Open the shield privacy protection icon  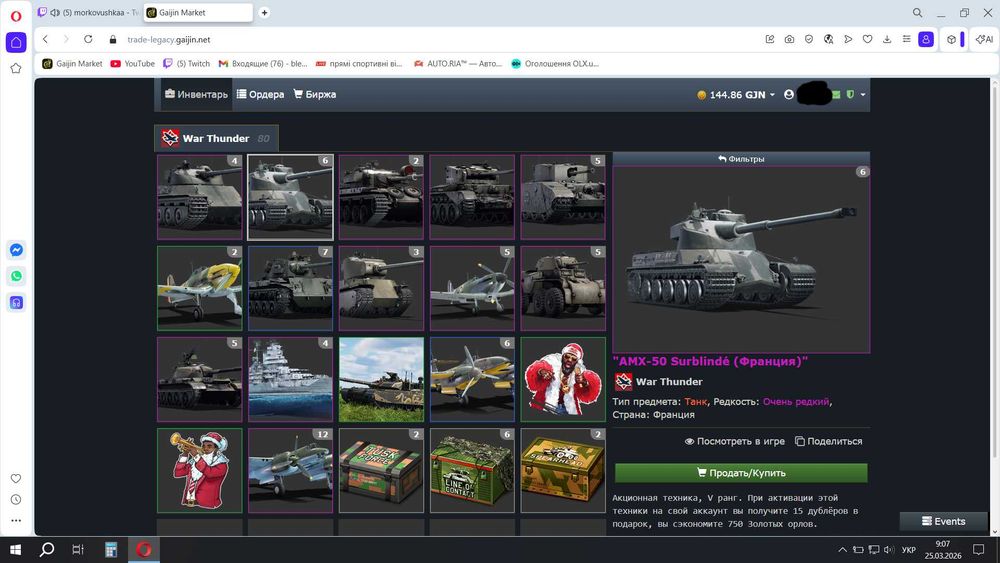pyautogui.click(x=809, y=40)
